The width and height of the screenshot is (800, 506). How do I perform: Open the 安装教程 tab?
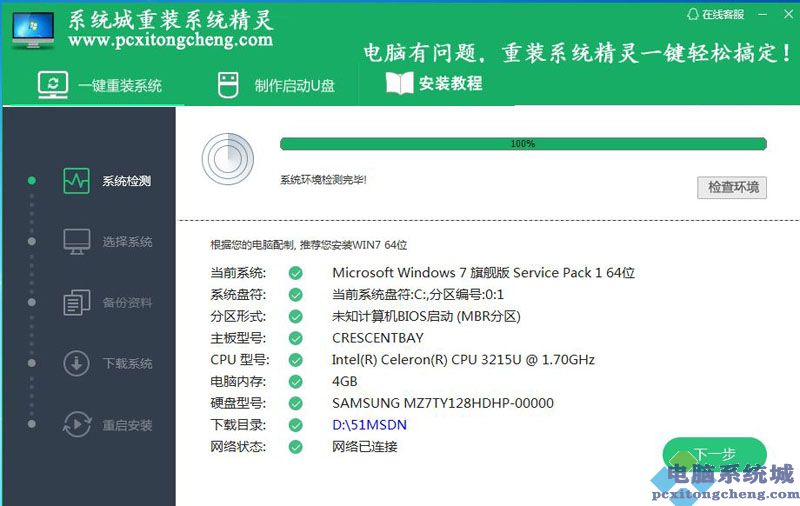click(434, 83)
